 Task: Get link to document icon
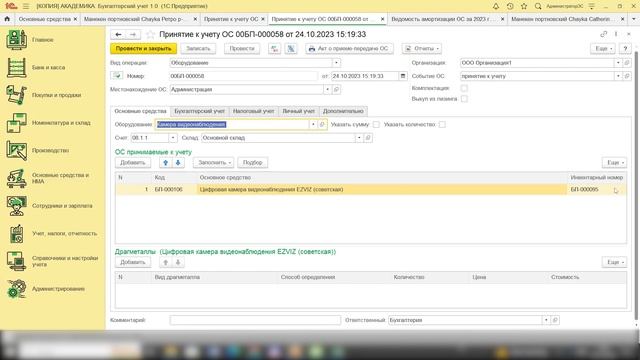(x=603, y=34)
